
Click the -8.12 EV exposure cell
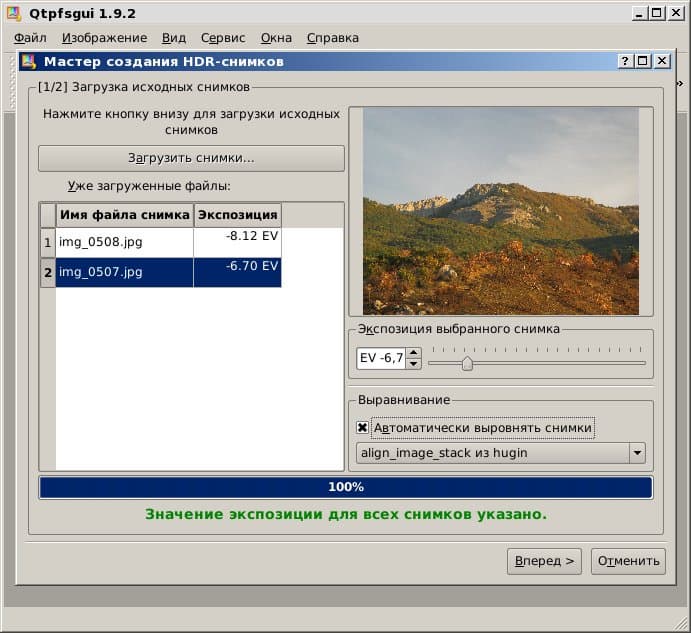click(x=238, y=242)
